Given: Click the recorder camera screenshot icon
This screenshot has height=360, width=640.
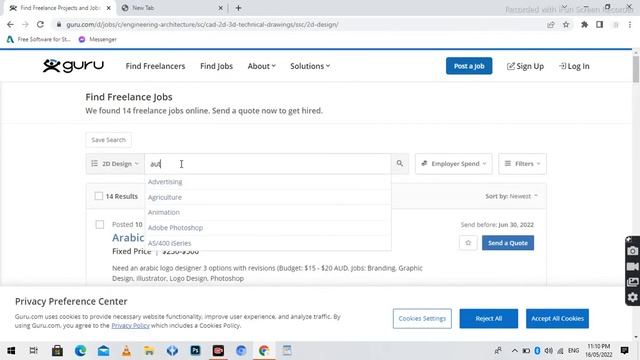Looking at the screenshot, I should pyautogui.click(x=632, y=251).
